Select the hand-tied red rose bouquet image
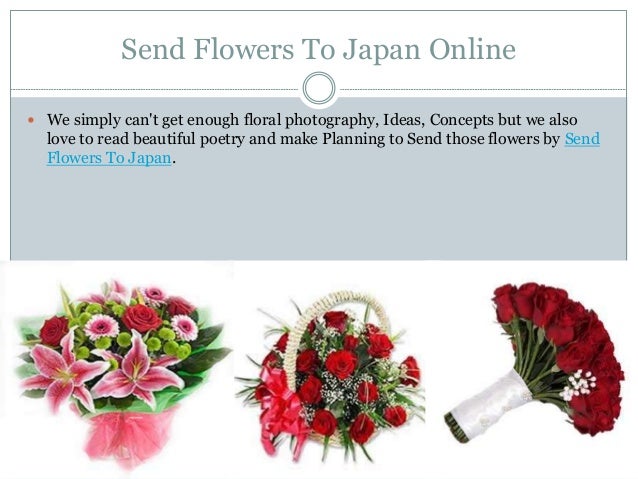 click(533, 362)
